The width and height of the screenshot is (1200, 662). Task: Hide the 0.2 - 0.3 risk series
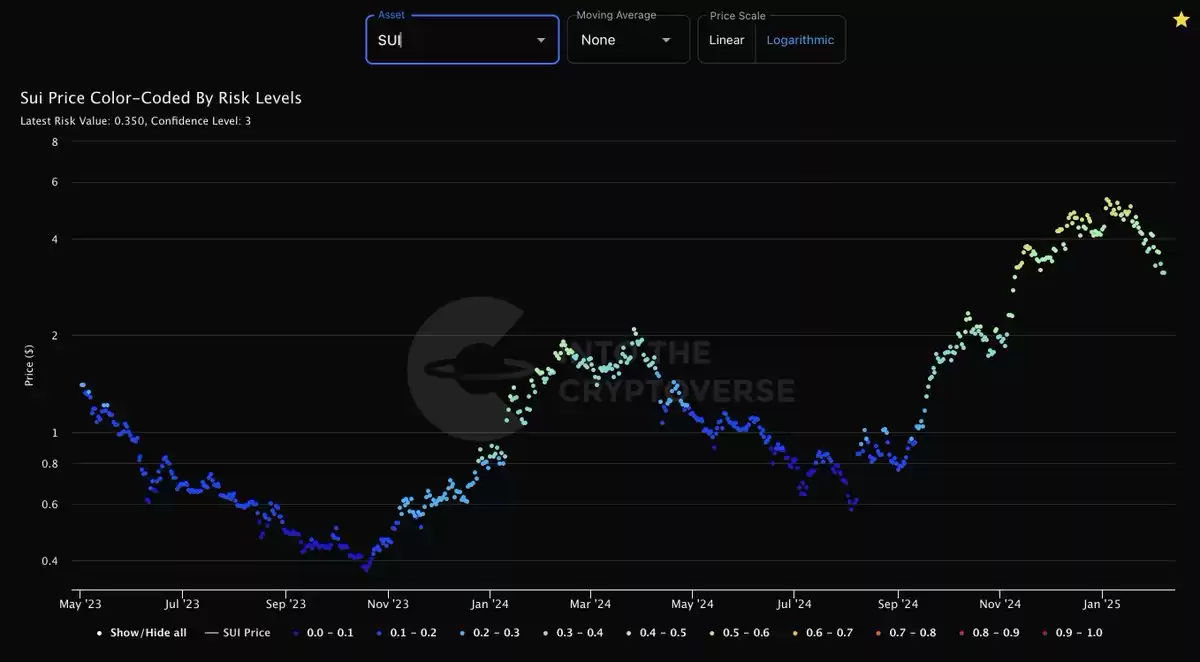coord(487,632)
